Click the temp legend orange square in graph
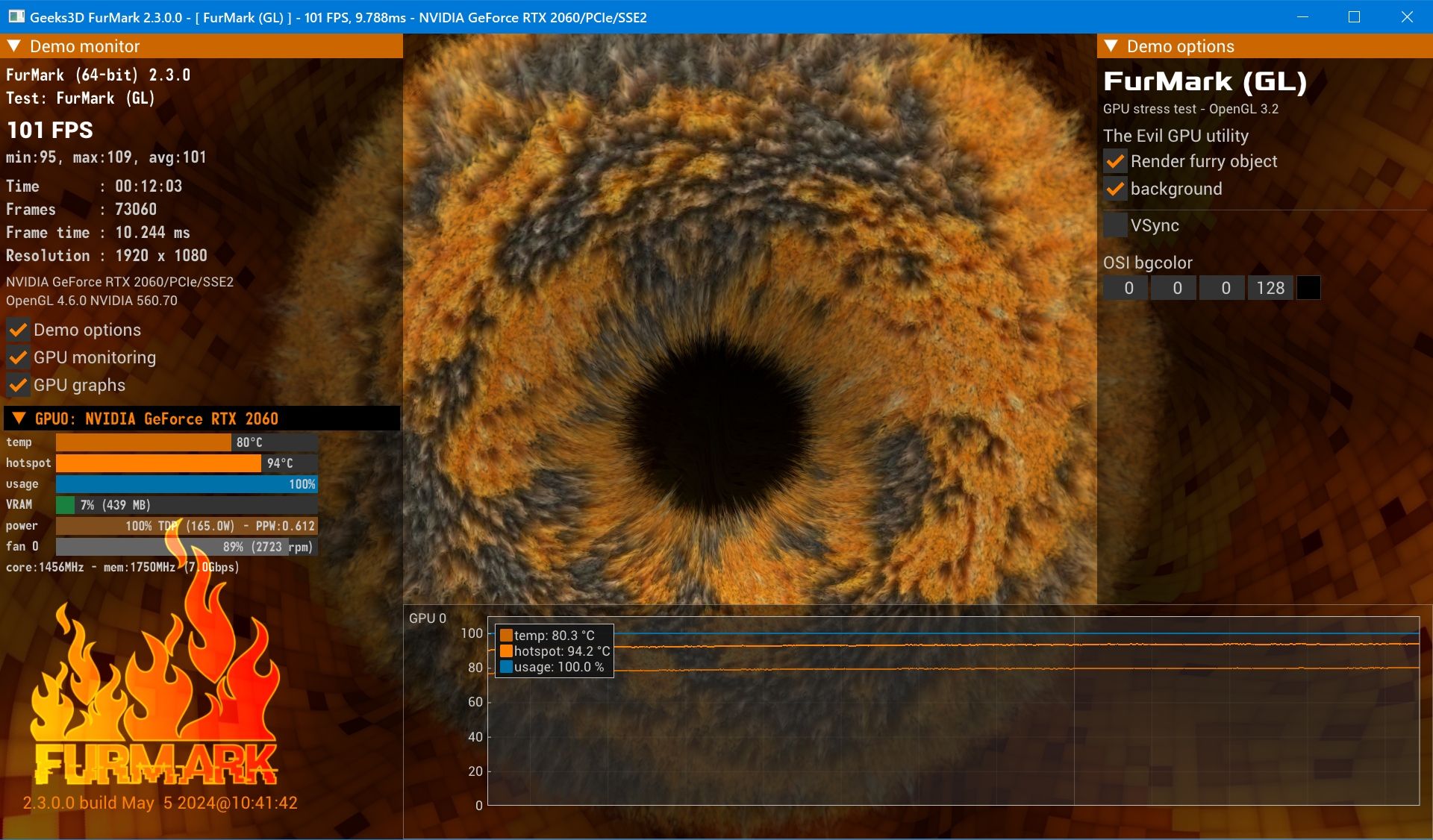Screen dimensions: 1433x840 tap(506, 636)
